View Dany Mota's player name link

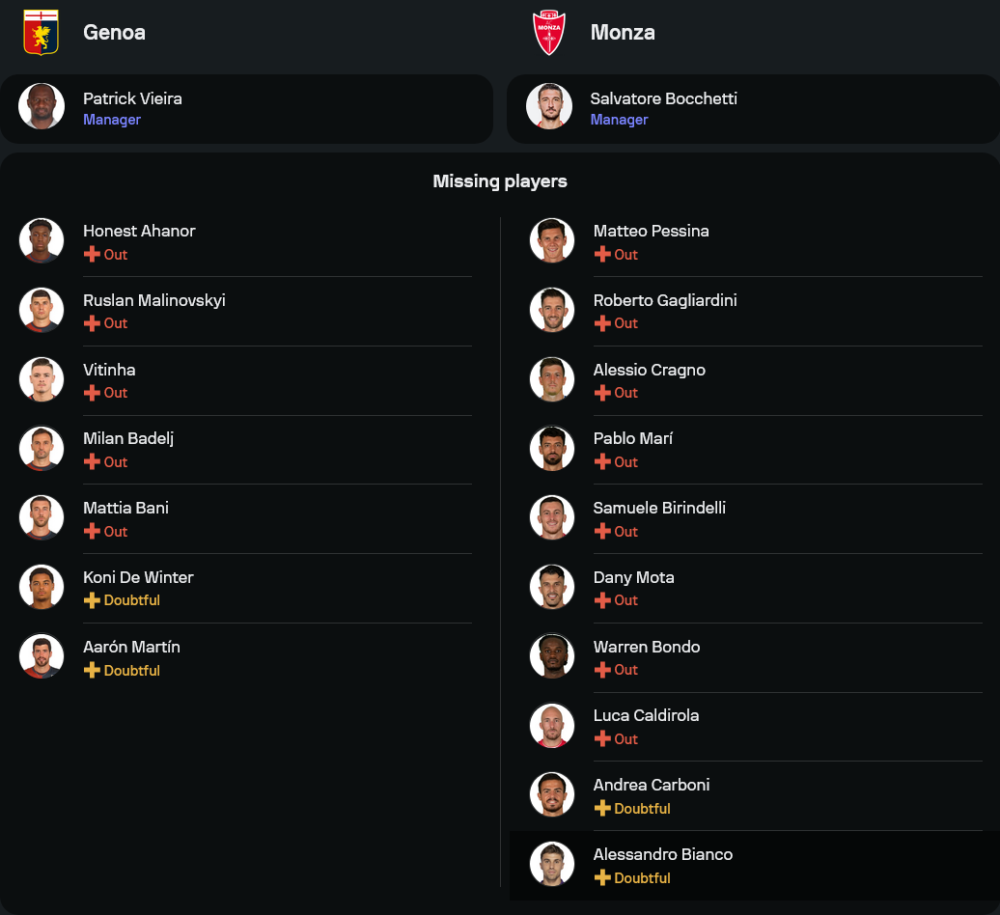tap(633, 578)
